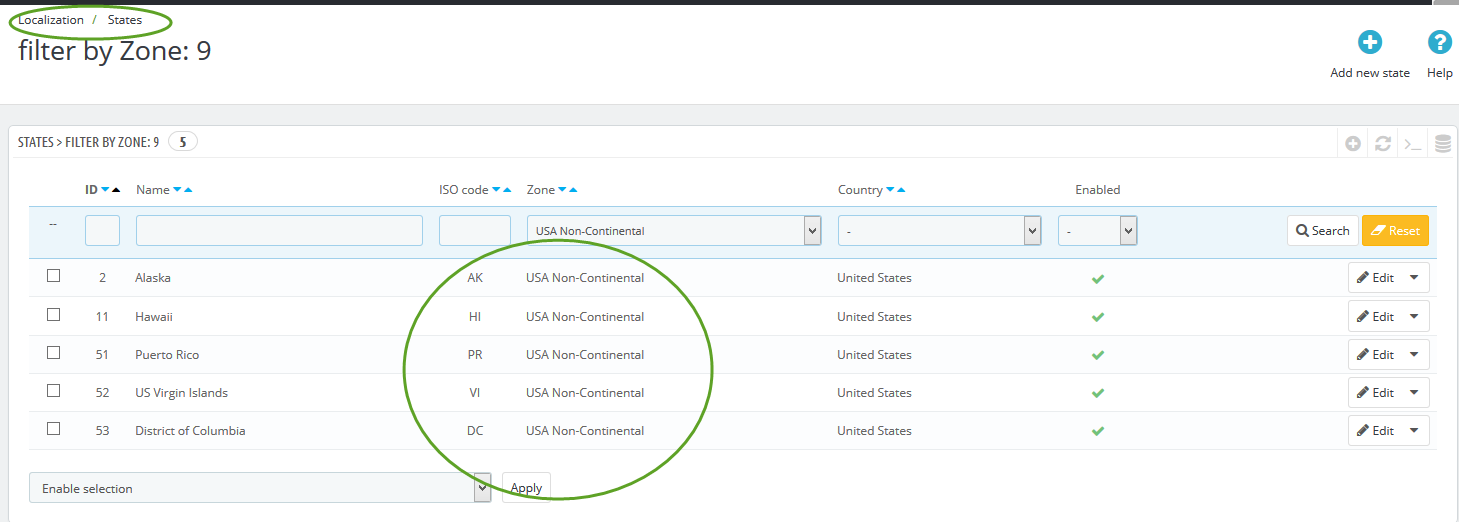Sort Zone column ascending
1459x522 pixels.
click(x=573, y=190)
